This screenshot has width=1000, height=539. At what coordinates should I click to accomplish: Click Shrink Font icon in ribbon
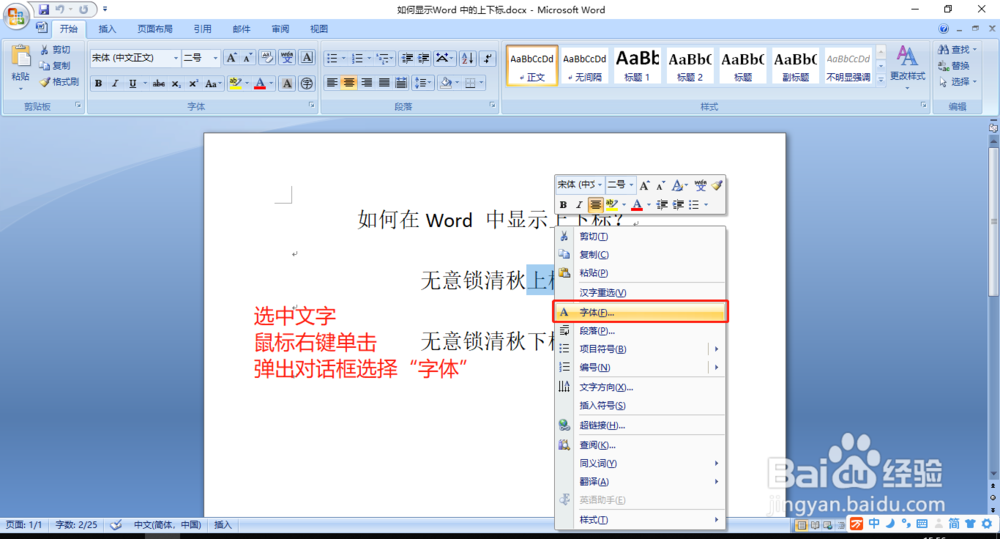click(x=247, y=58)
